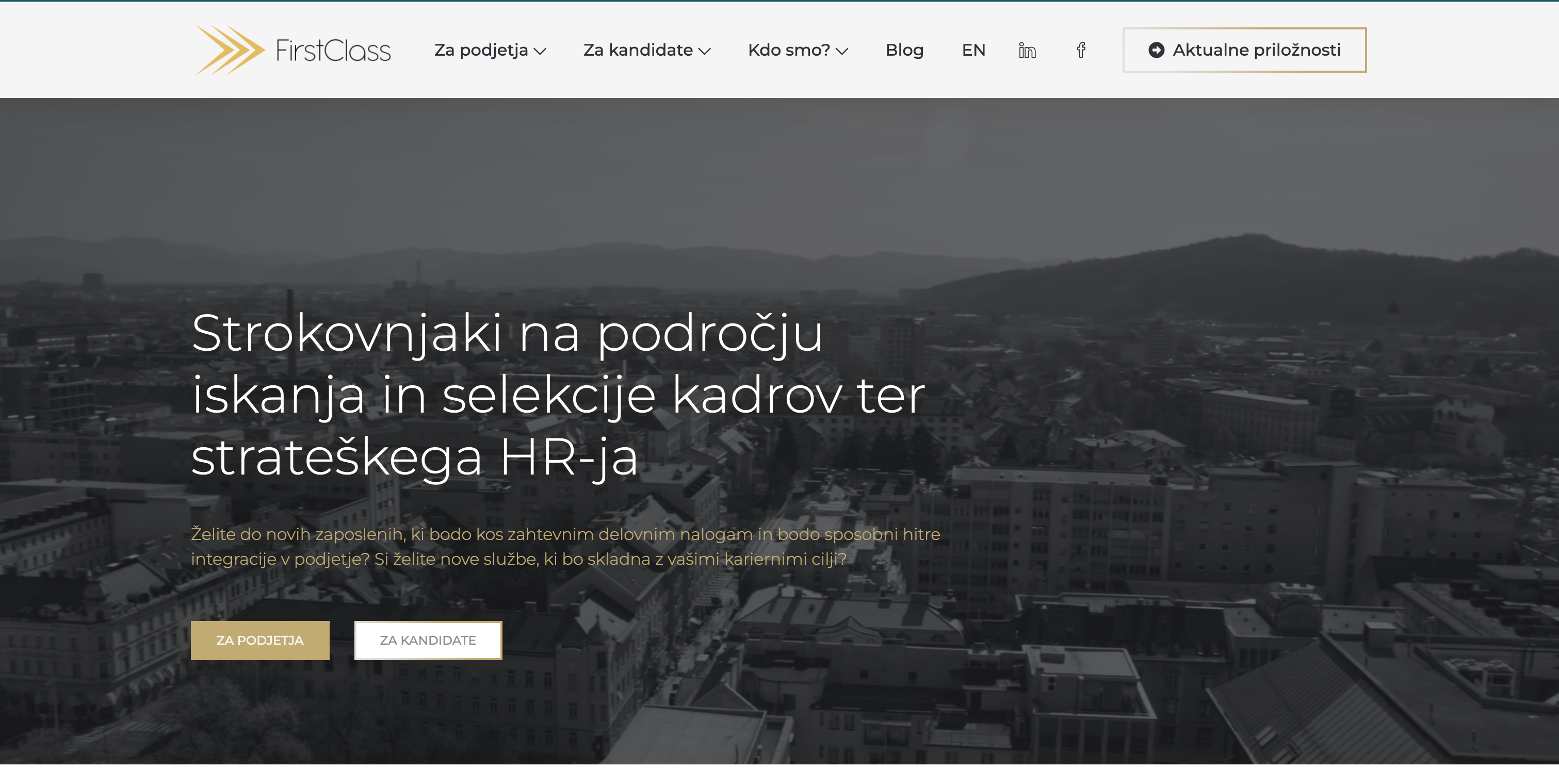Expand the Kdo smo? dropdown chevron
The width and height of the screenshot is (1559, 784).
click(x=841, y=52)
